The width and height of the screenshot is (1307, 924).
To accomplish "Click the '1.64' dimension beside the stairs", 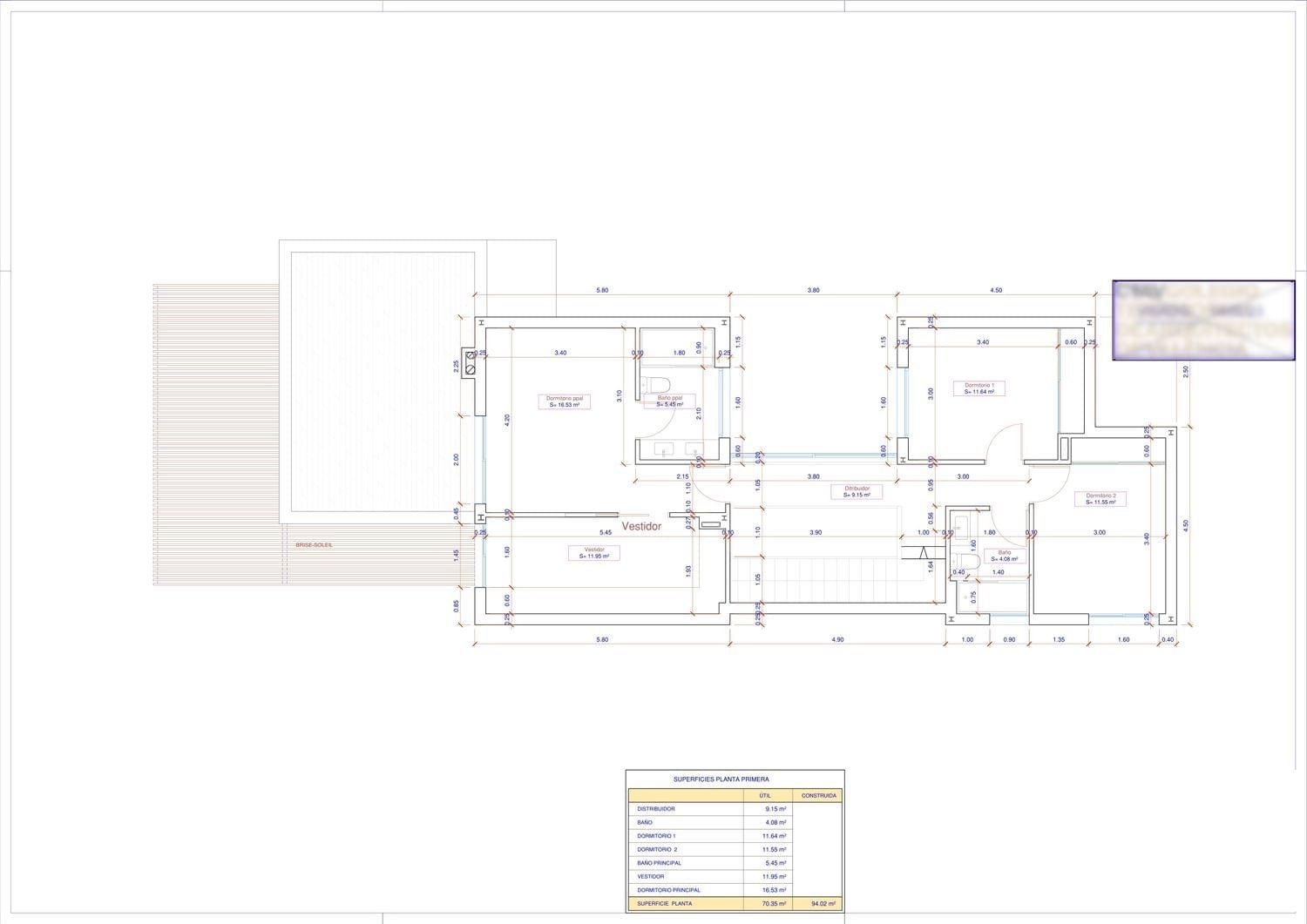I will pyautogui.click(x=931, y=566).
